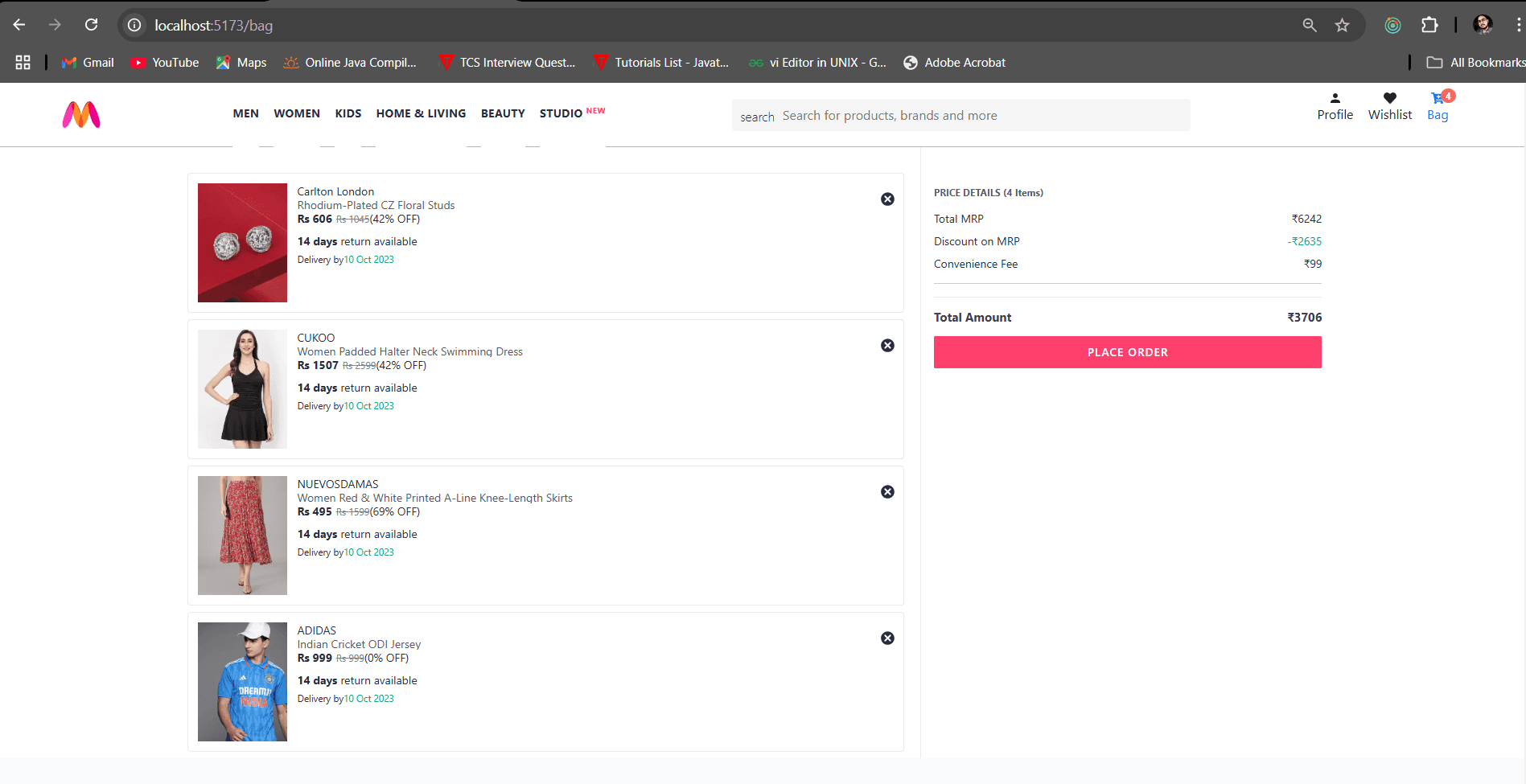
Task: Click the CUKOO brand name
Action: click(x=316, y=338)
